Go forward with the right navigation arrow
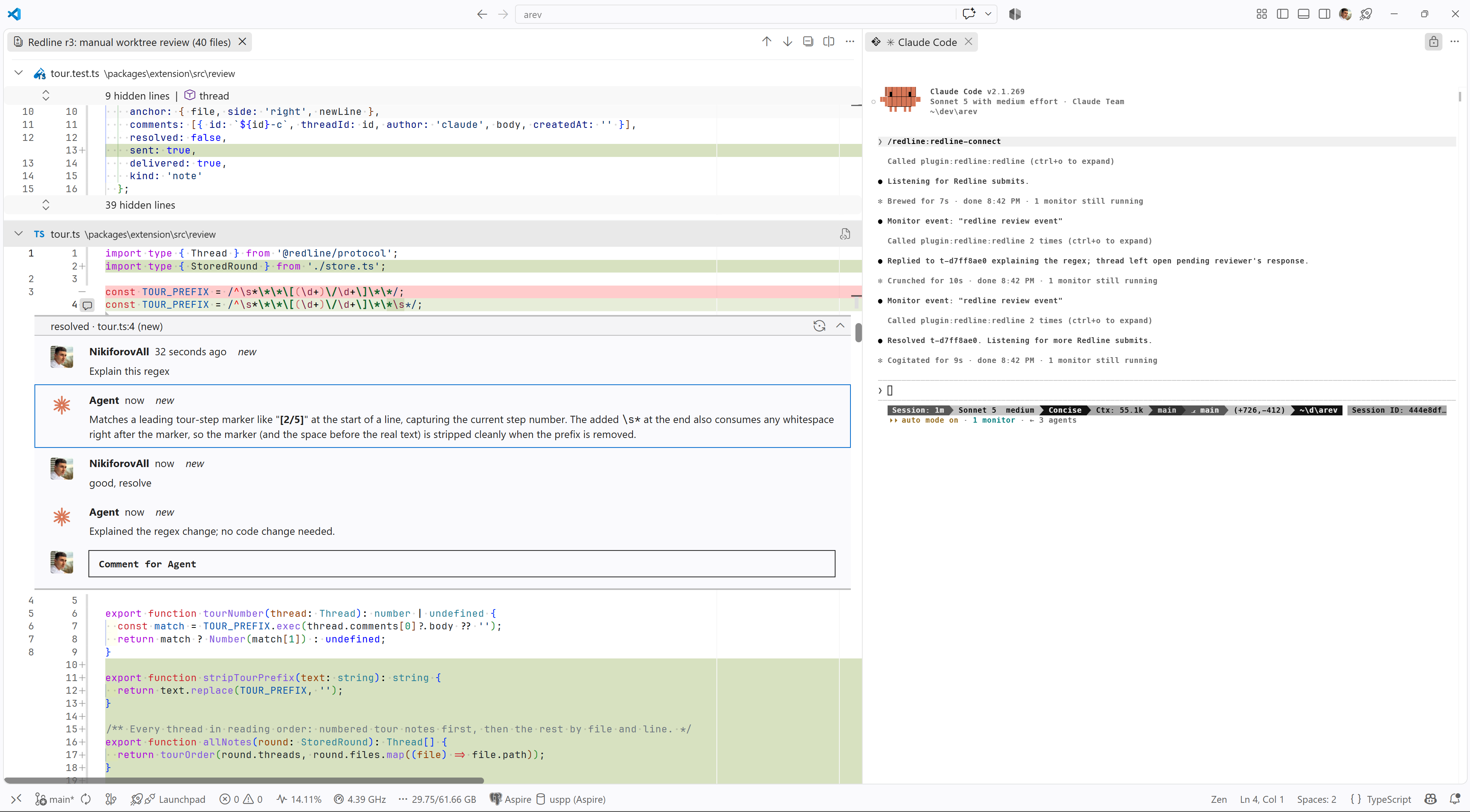This screenshot has width=1470, height=812. tap(503, 14)
